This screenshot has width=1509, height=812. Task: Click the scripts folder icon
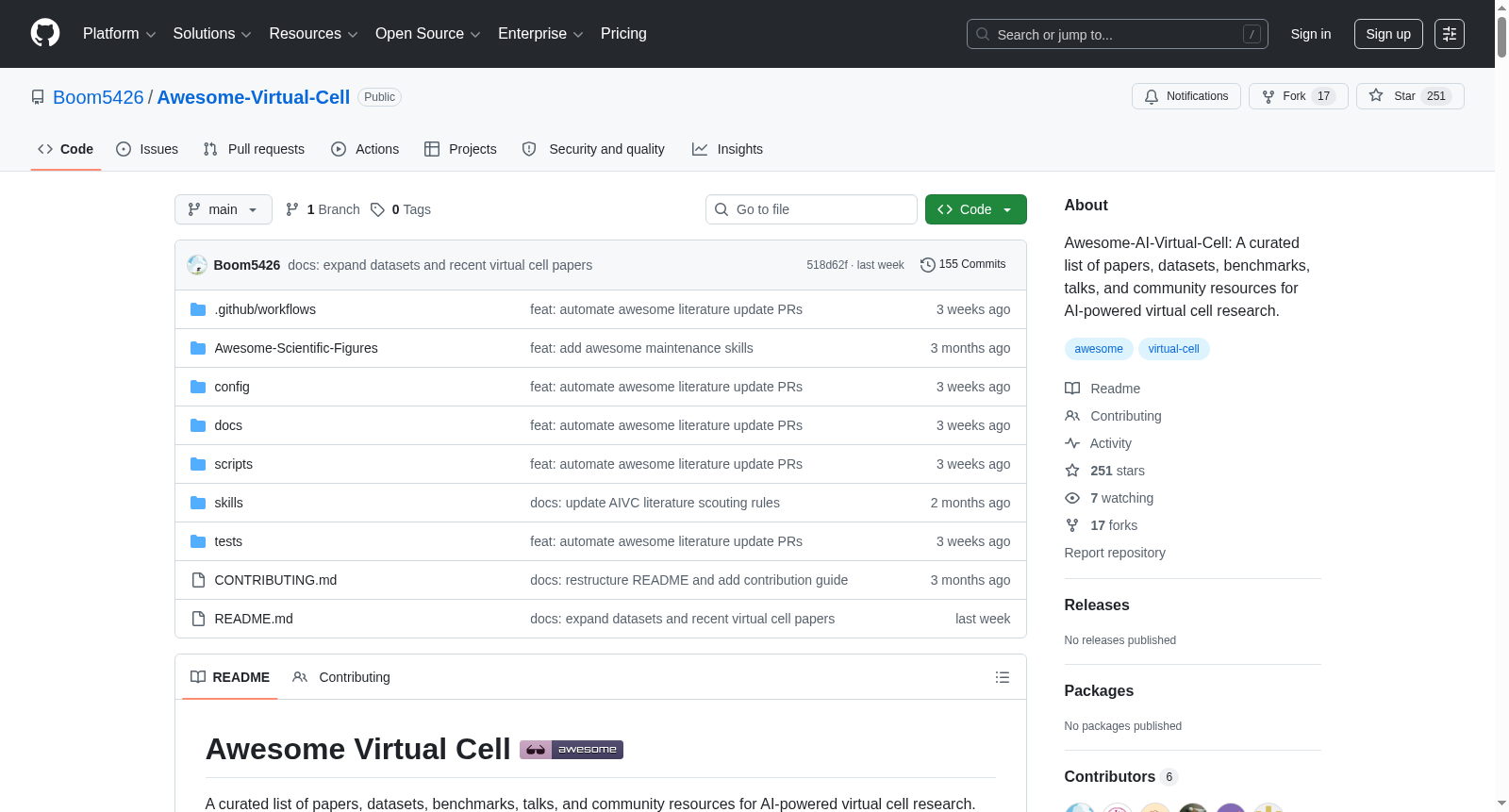click(198, 464)
